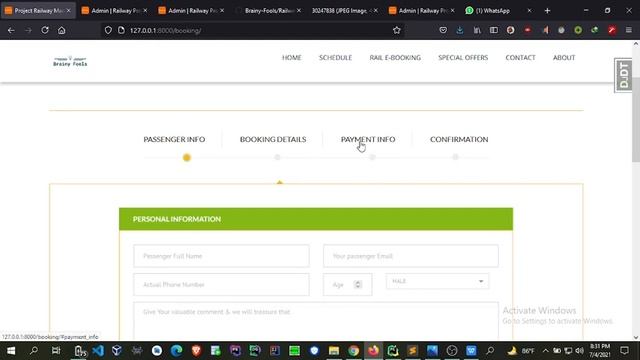Screen dimensions: 640x360
Task: Open Windows Search beside the Start button
Action: tap(34, 351)
